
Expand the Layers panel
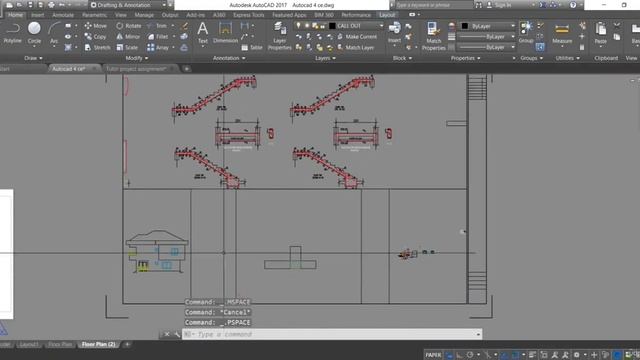pyautogui.click(x=325, y=58)
